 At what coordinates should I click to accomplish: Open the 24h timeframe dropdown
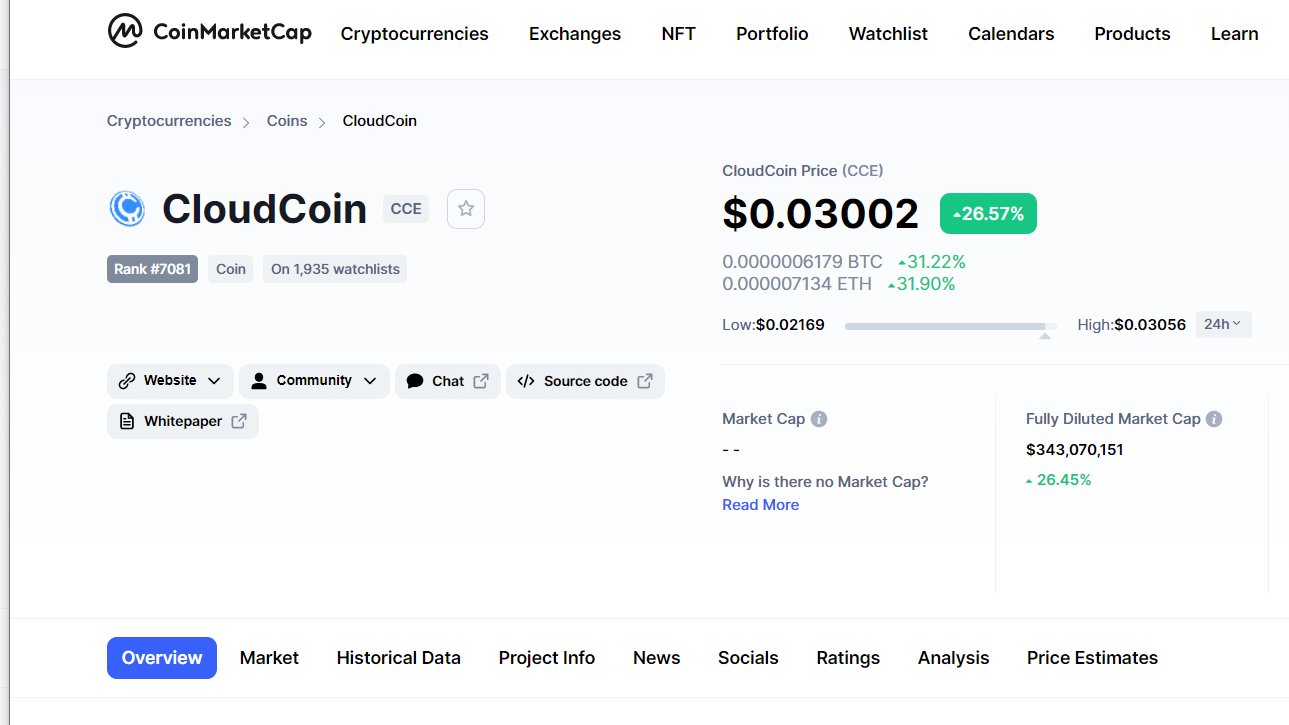pos(1223,324)
